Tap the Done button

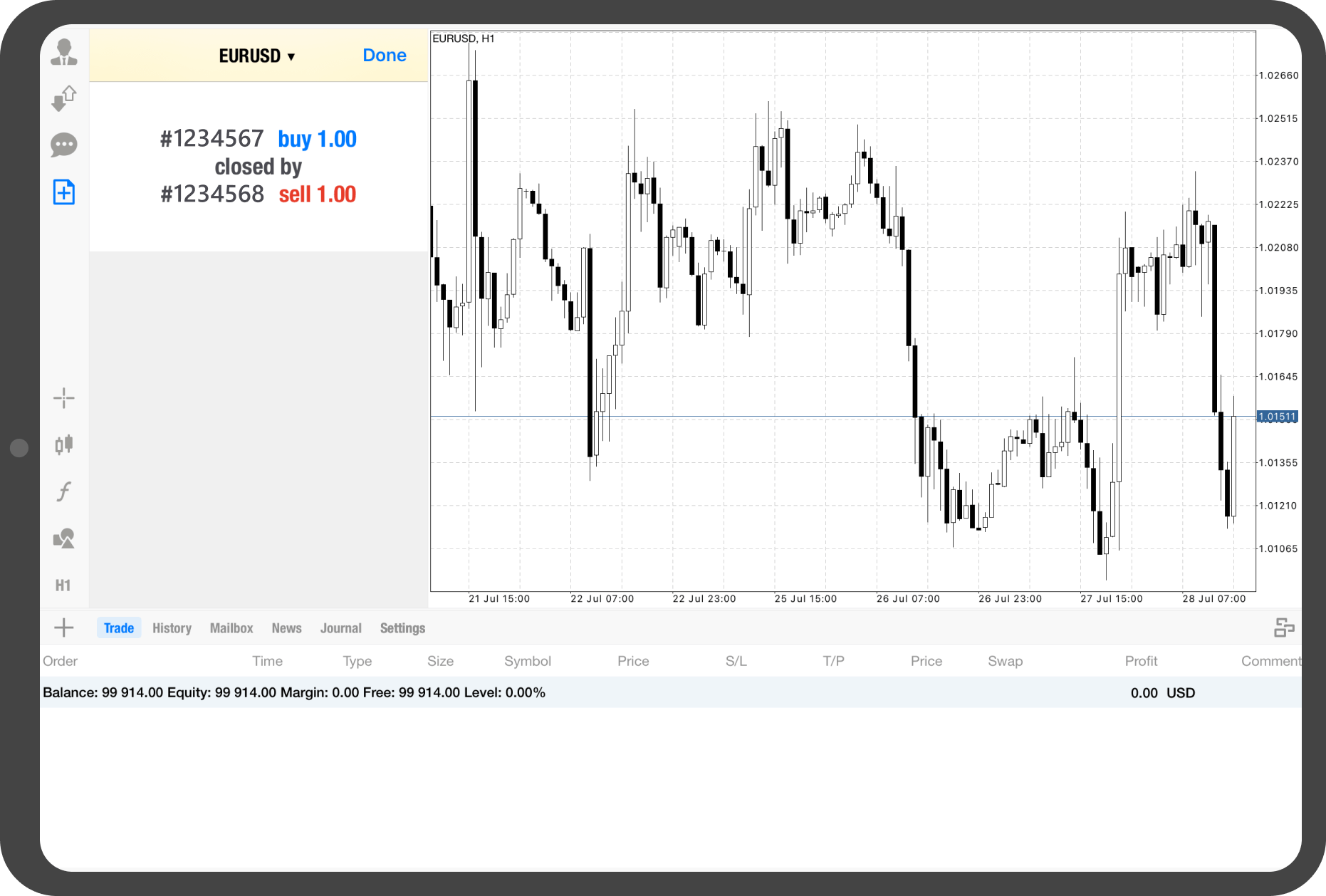pos(384,56)
